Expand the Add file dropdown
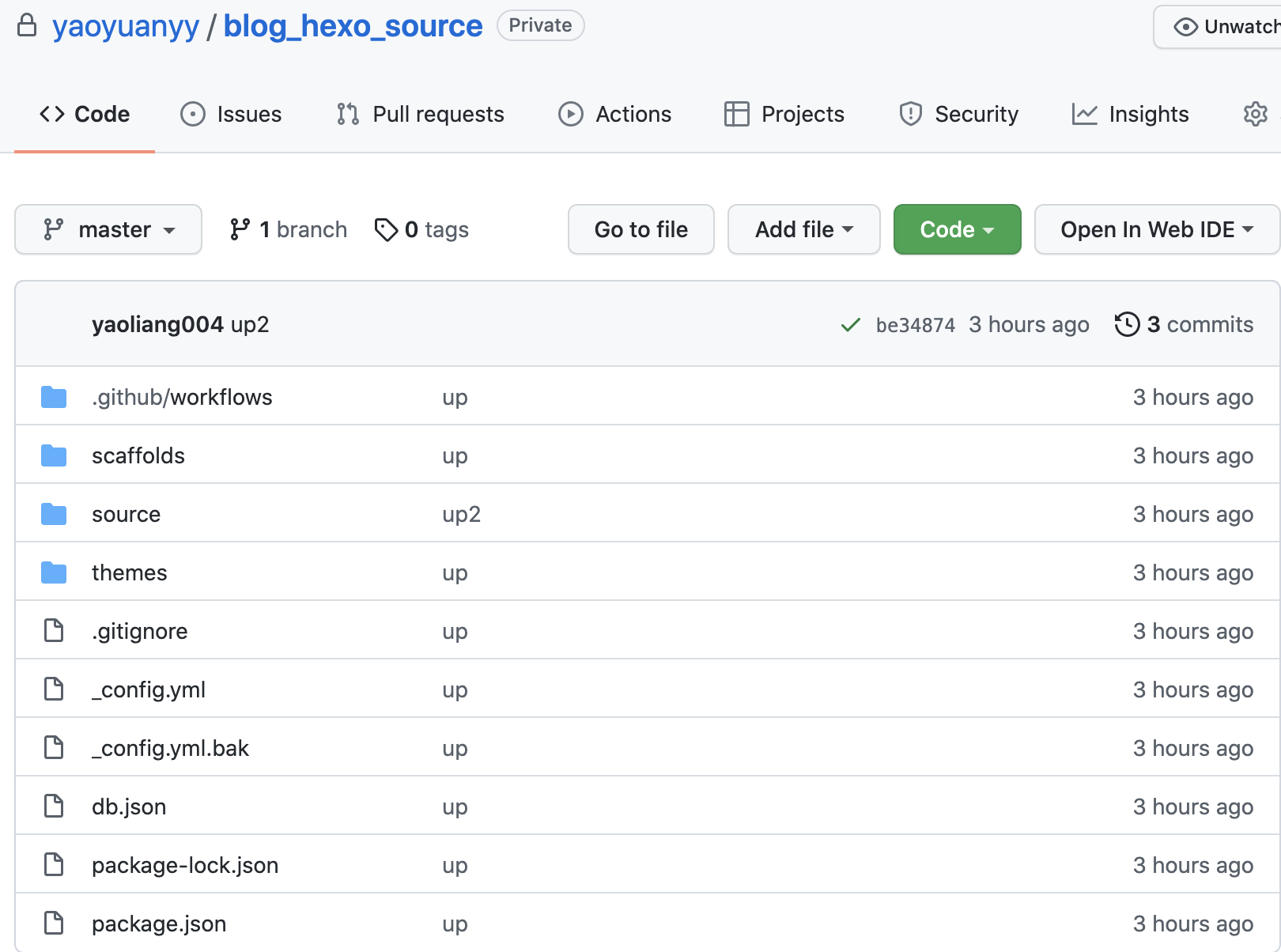This screenshot has height=952, width=1281. click(x=804, y=229)
